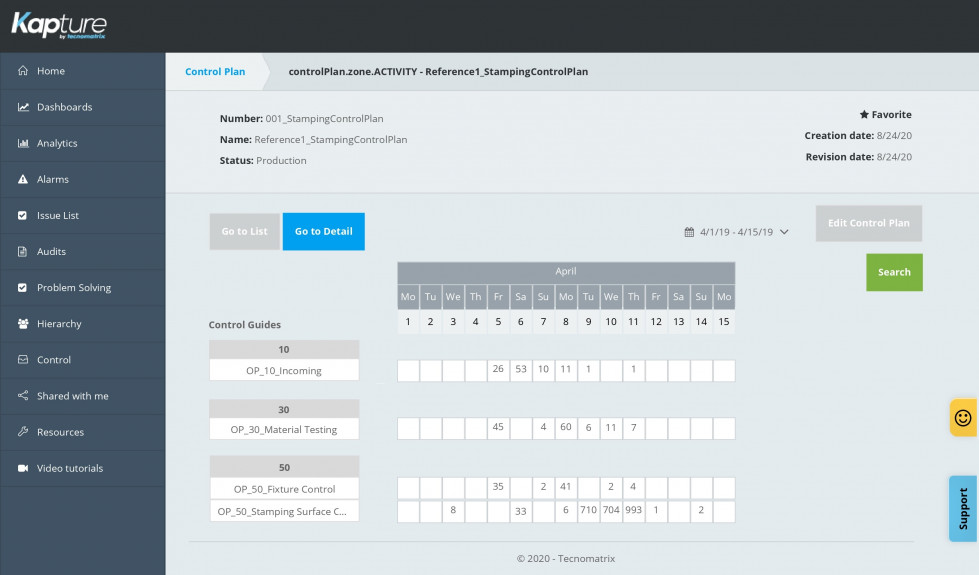Navigate to Audits
The width and height of the screenshot is (979, 575).
click(x=83, y=252)
